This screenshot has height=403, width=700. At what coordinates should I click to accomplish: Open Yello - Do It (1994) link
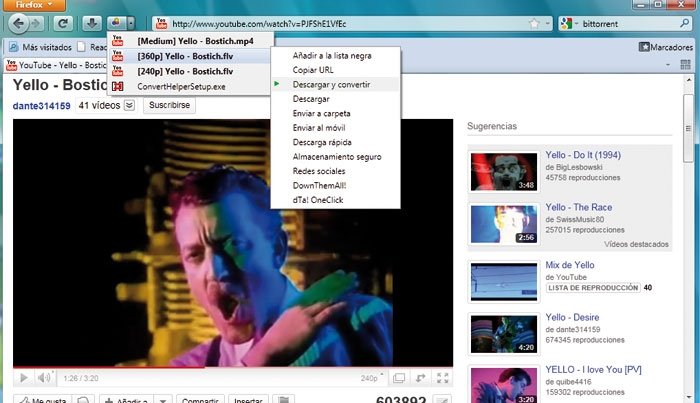pyautogui.click(x=583, y=155)
